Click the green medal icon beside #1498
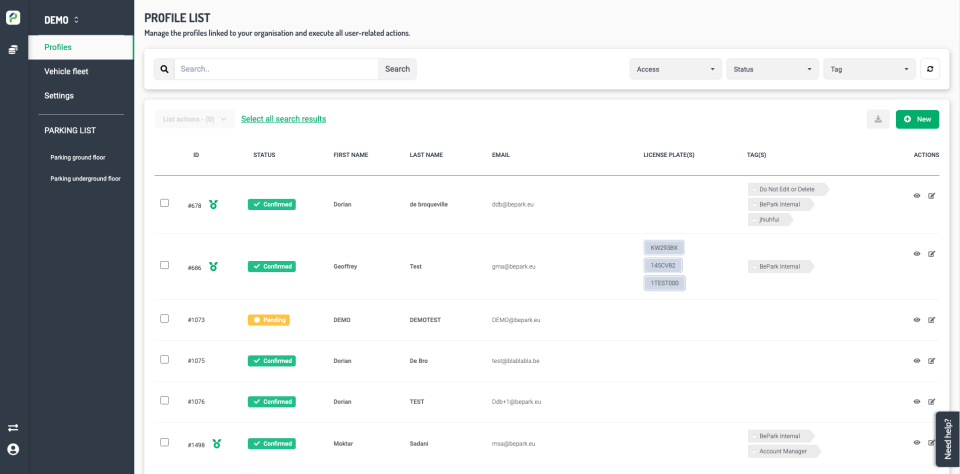 coord(216,443)
